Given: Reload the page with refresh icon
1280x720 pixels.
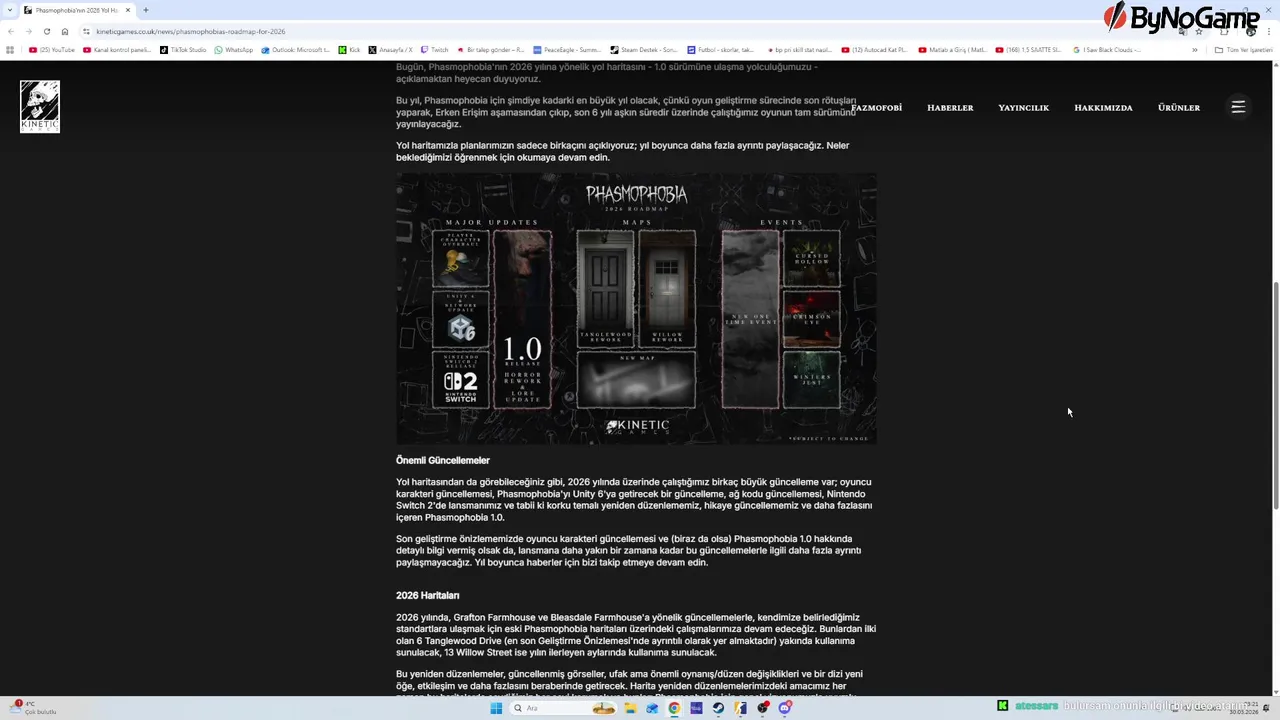Looking at the screenshot, I should pos(46,31).
